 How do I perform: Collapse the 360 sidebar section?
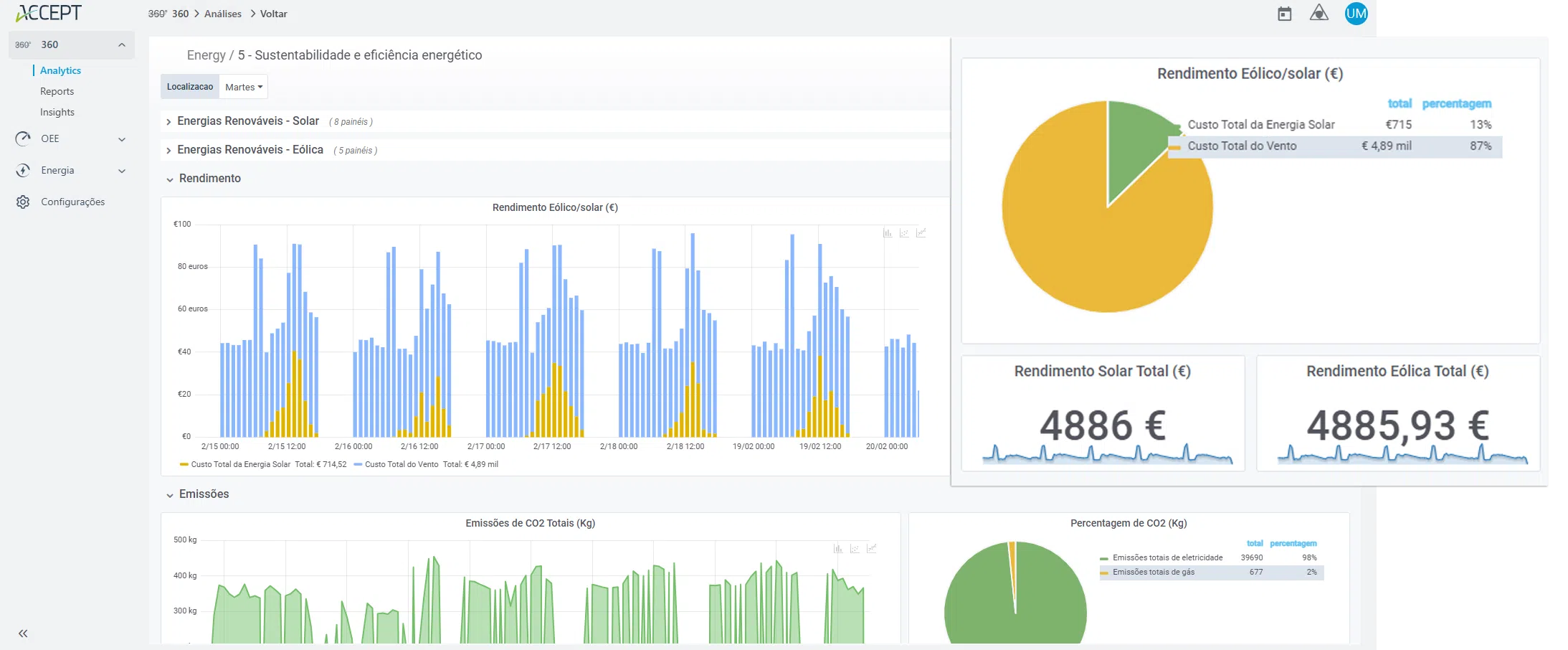[x=122, y=44]
